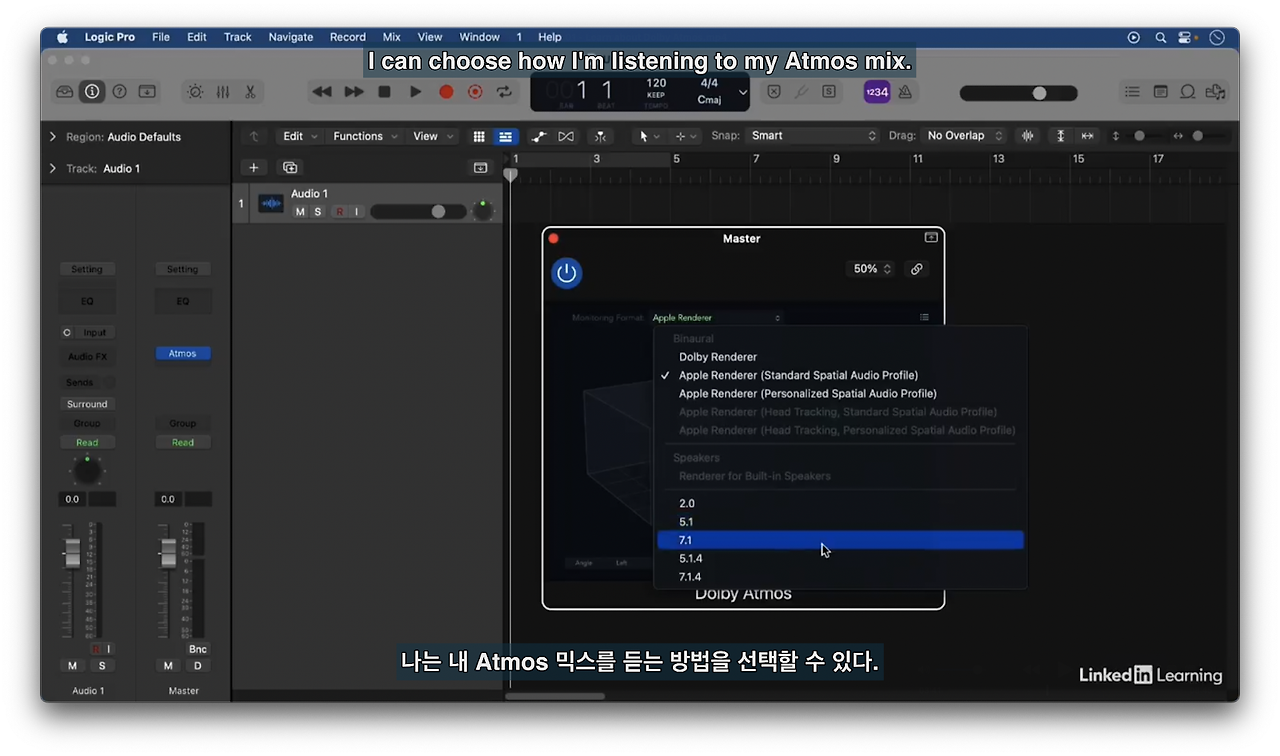Toggle vertical auto zoom icon

pos(1061,136)
